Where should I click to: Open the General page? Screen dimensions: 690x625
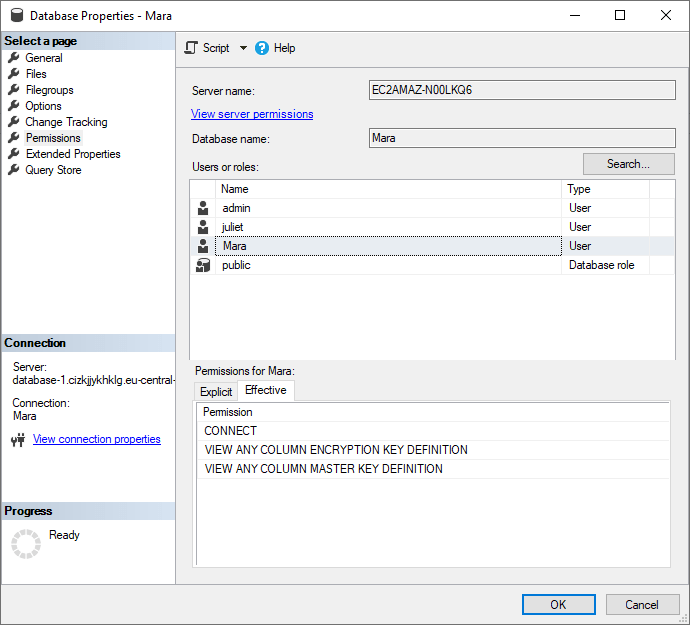coord(44,58)
